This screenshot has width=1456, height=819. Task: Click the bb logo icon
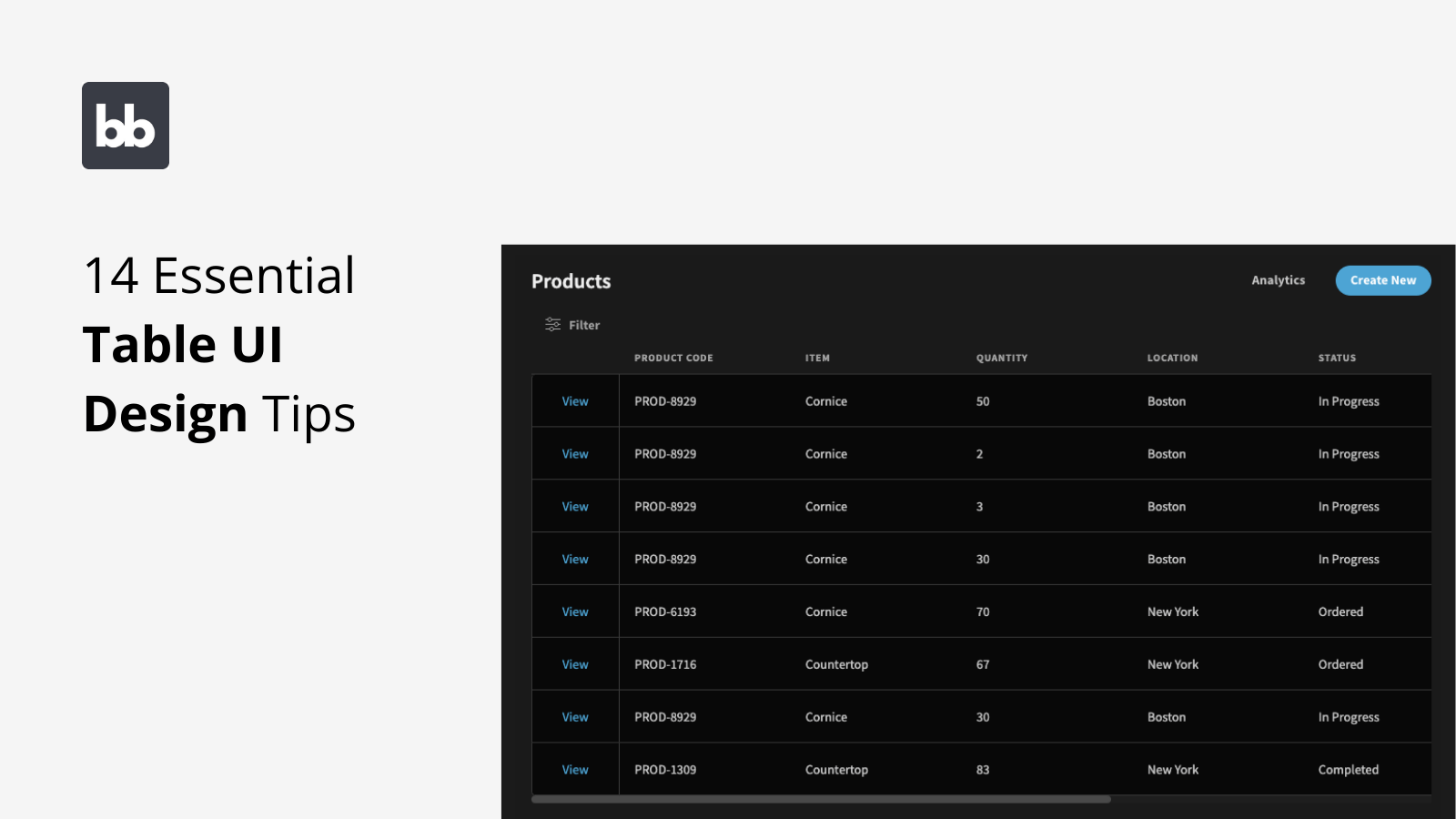tap(125, 125)
